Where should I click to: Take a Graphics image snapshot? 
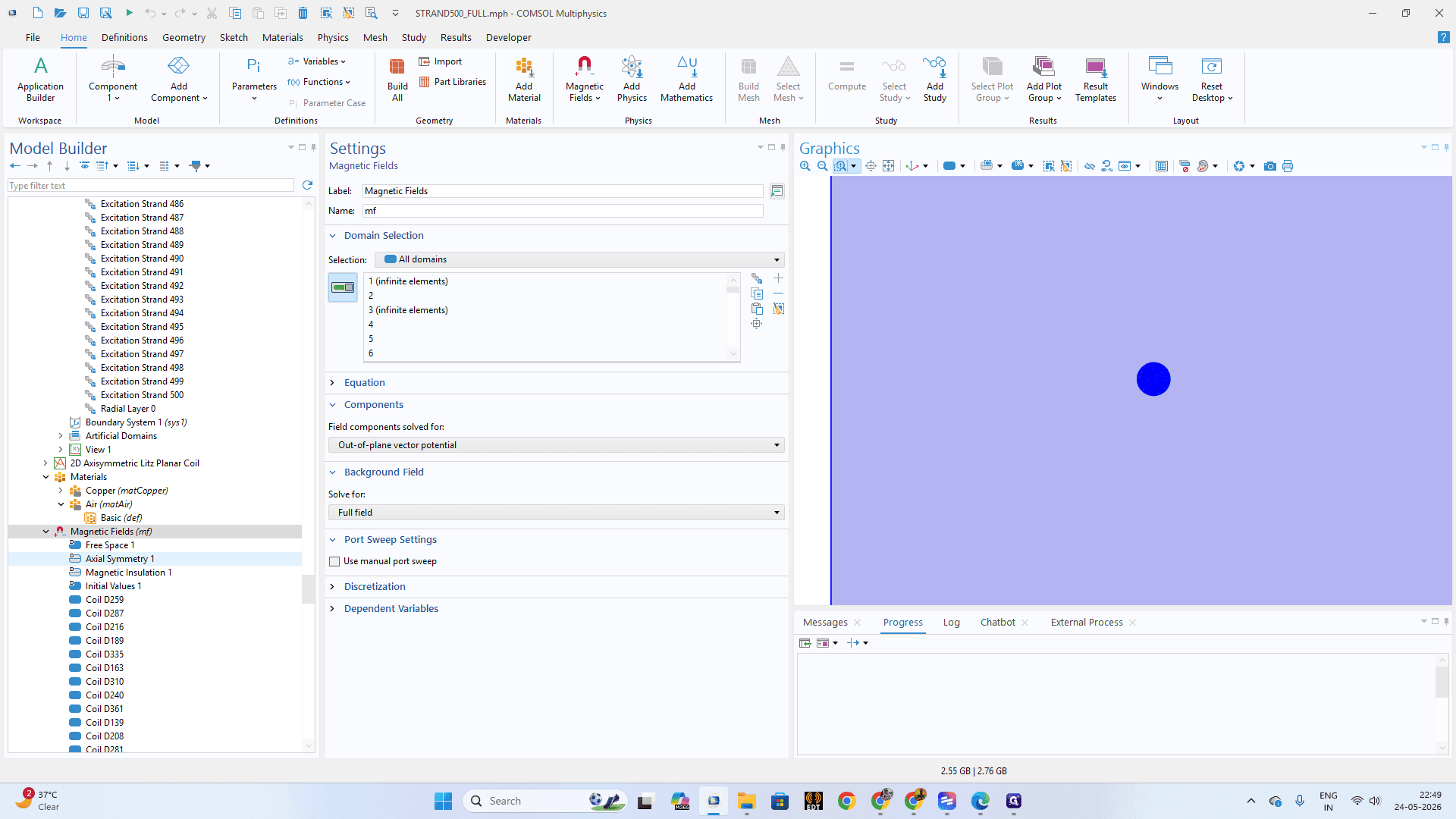(1269, 166)
